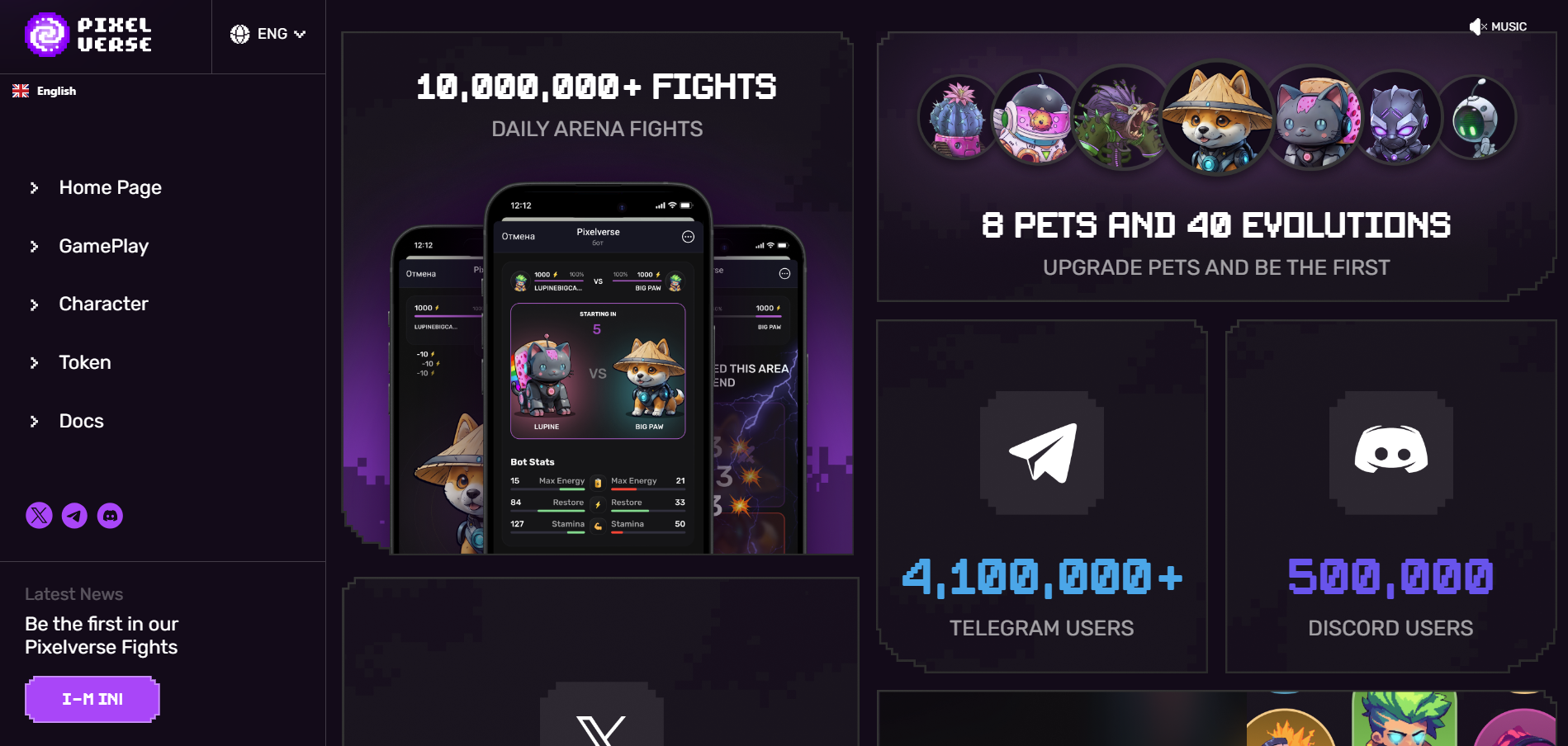Select the cactus pet avatar

pyautogui.click(x=957, y=118)
